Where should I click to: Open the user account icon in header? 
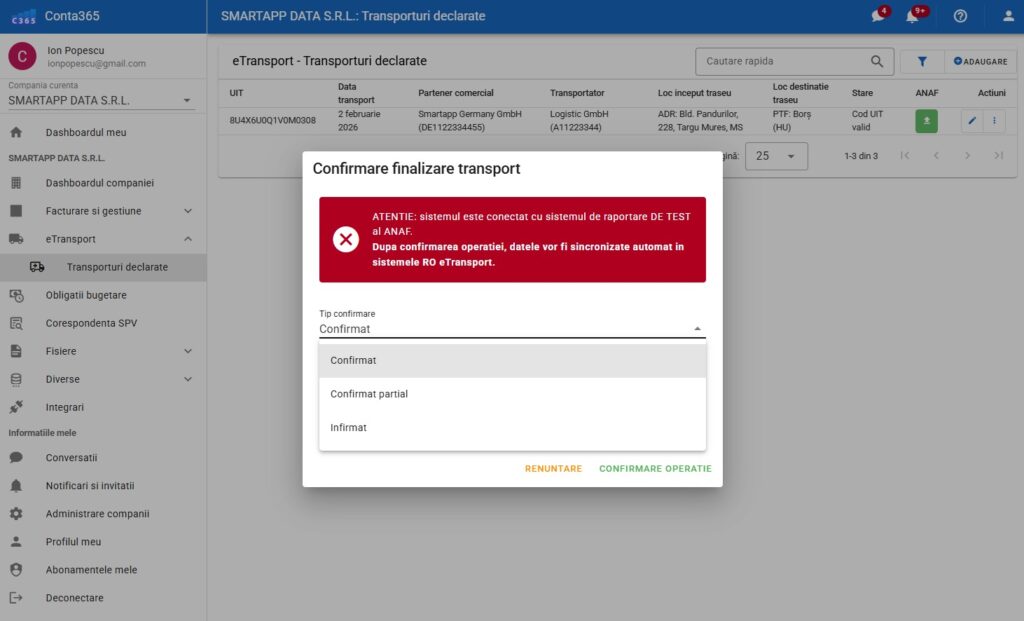click(x=1008, y=16)
